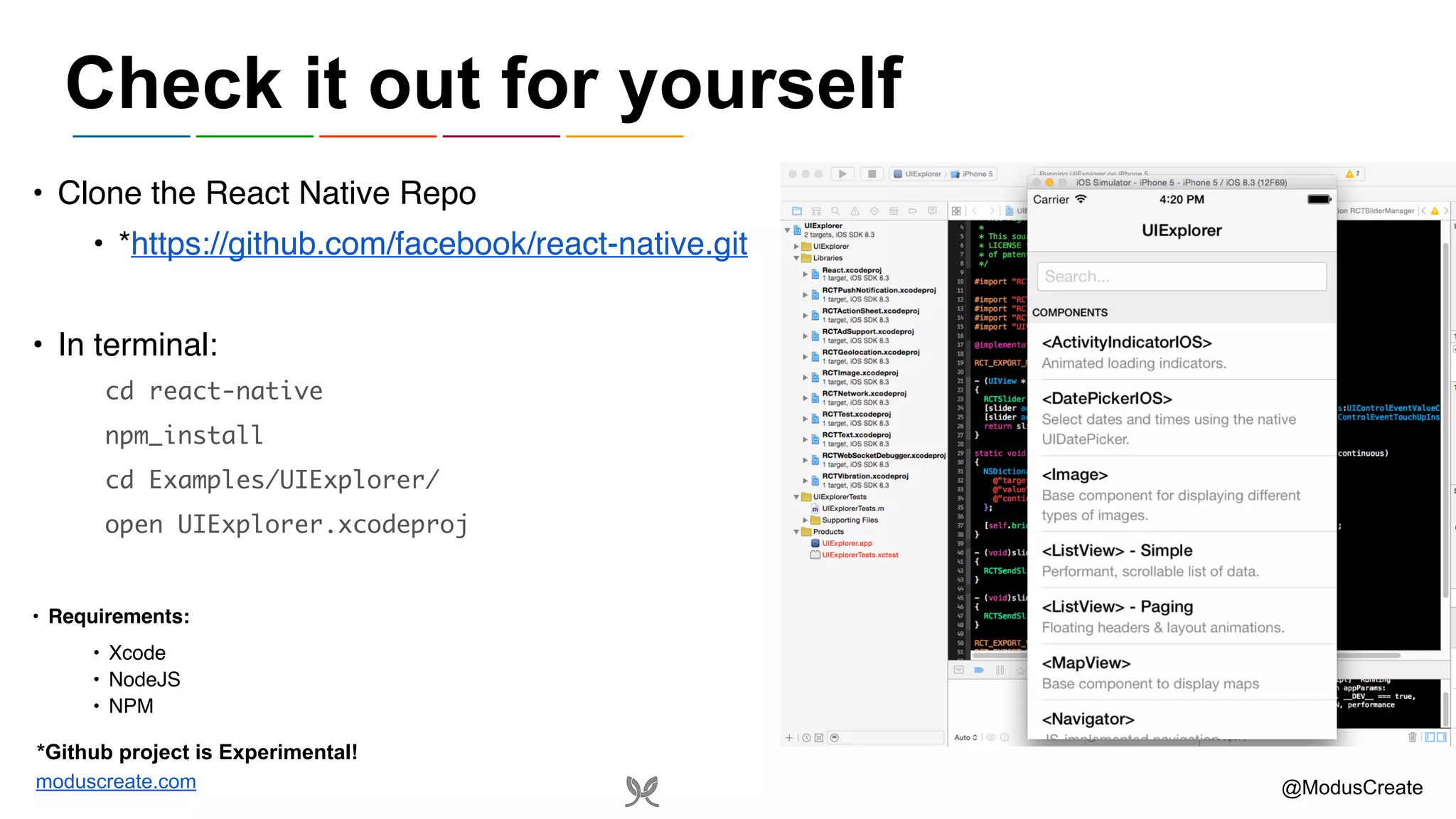
Task: Click the add (+) button in navigator footer
Action: click(x=789, y=738)
